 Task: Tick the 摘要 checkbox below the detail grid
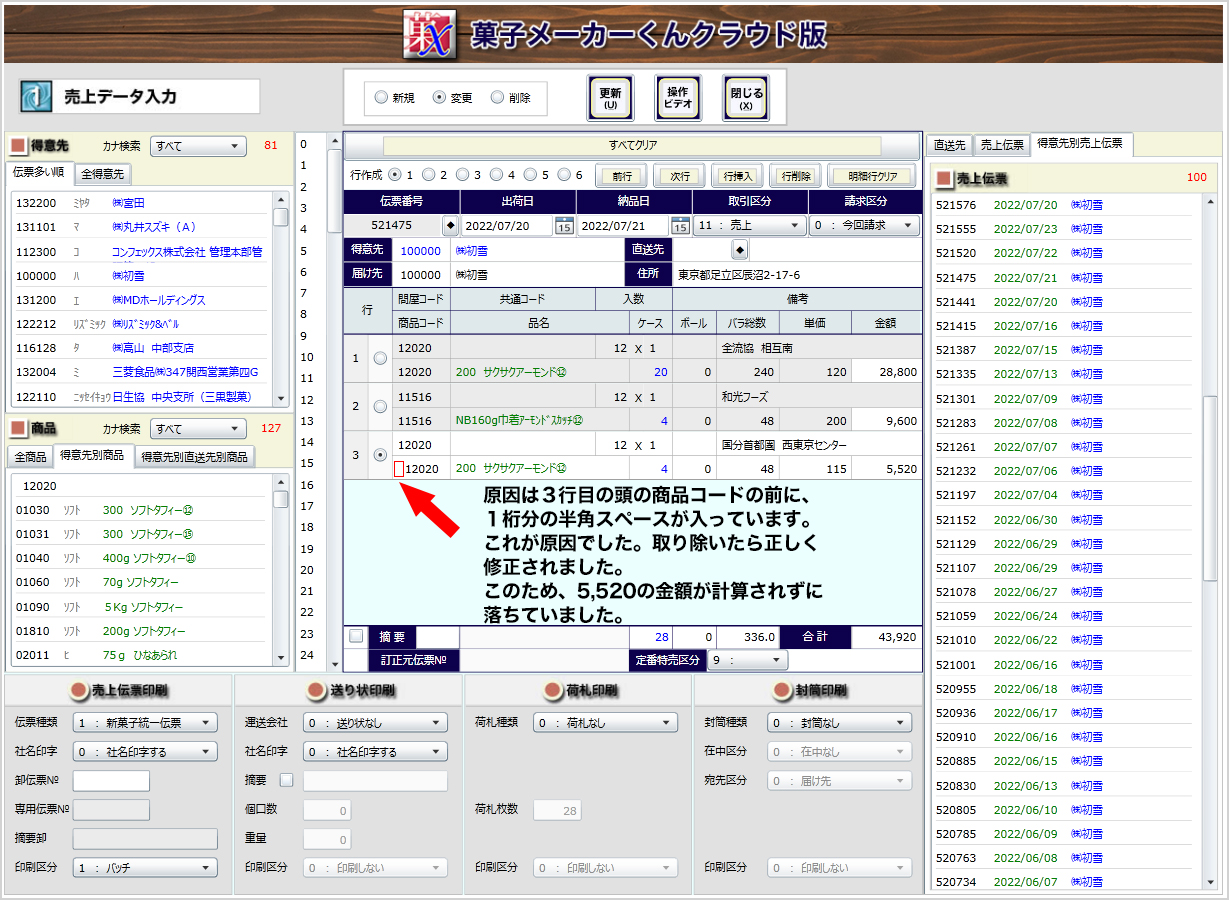357,636
